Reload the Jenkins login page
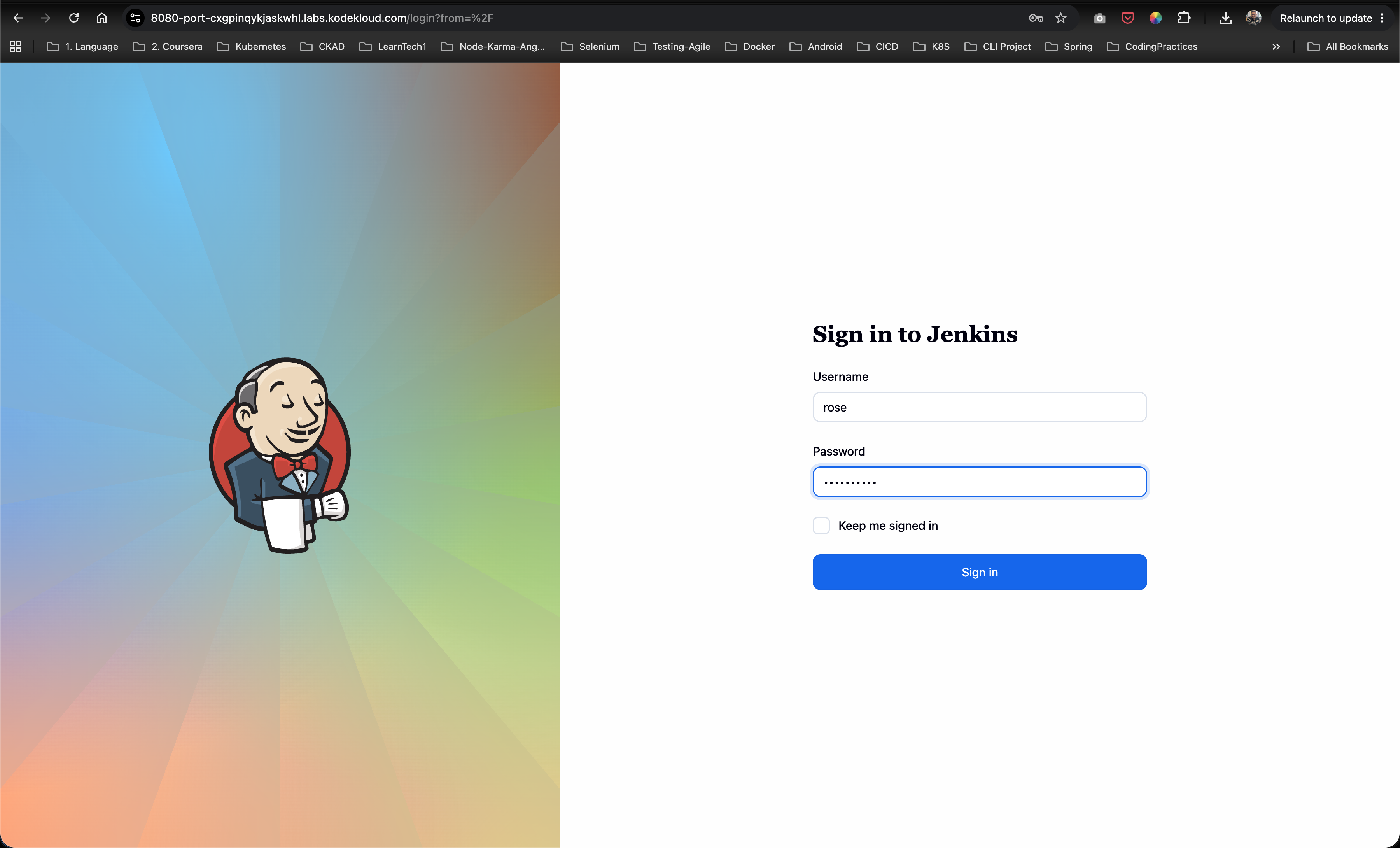Viewport: 1400px width, 848px height. (x=74, y=18)
